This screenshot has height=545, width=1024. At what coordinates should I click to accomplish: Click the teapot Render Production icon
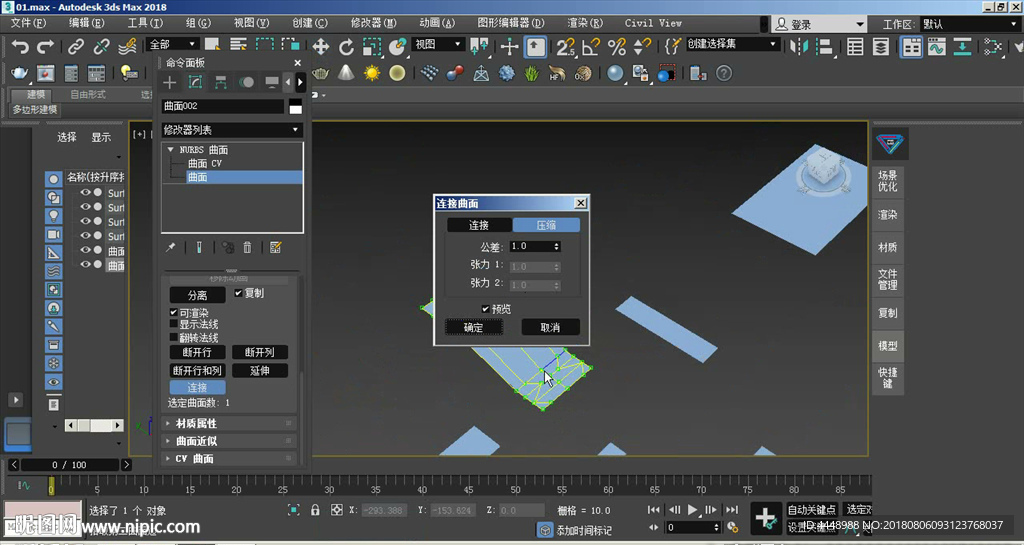(x=20, y=73)
